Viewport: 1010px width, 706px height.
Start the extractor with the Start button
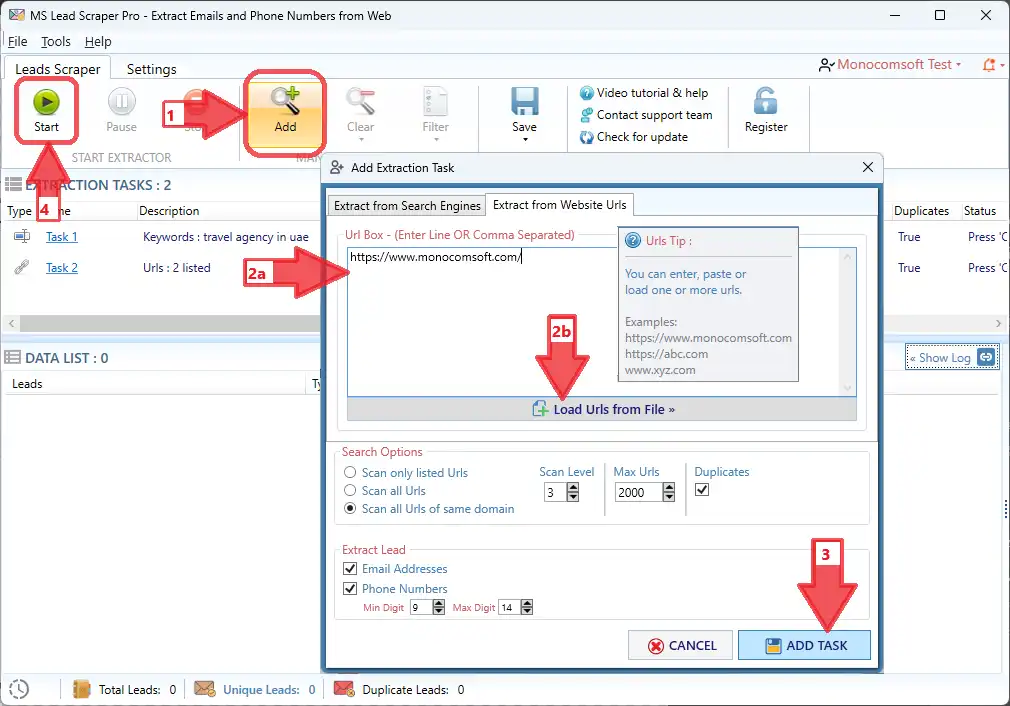[46, 110]
